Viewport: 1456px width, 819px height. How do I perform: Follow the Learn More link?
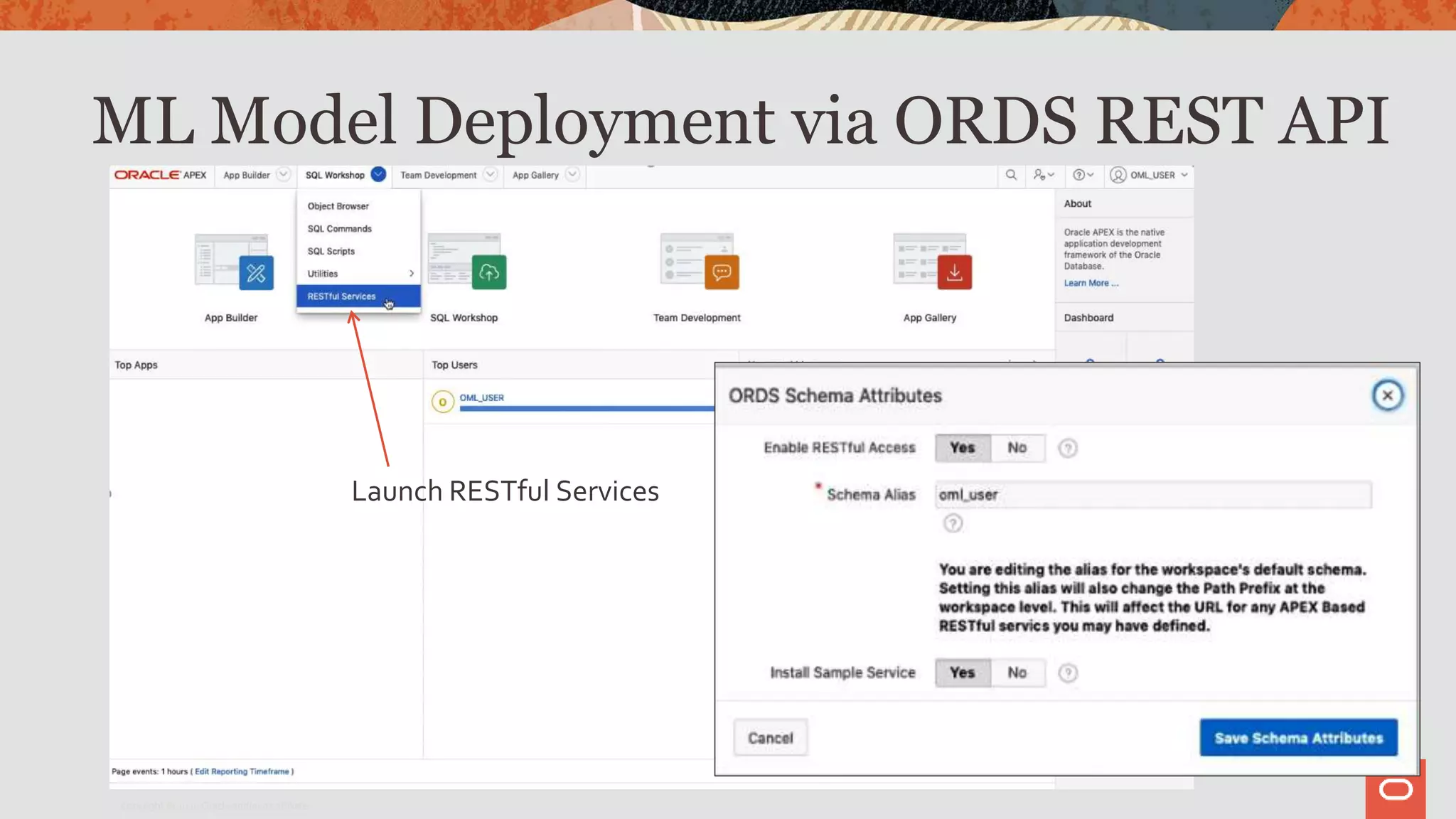point(1091,283)
